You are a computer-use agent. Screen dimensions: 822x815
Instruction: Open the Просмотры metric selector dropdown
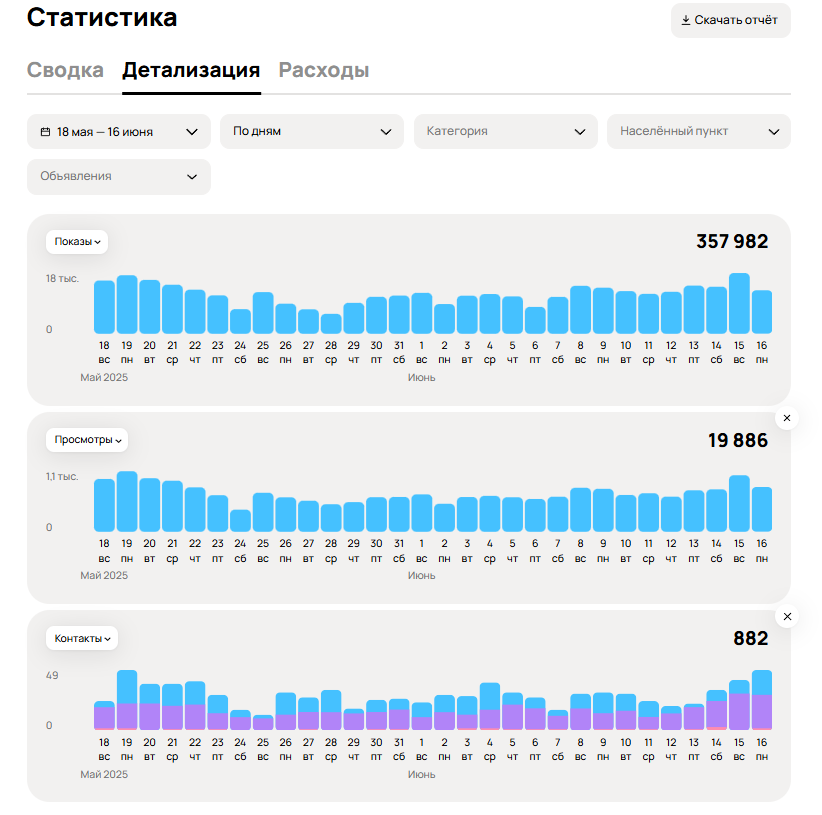(x=87, y=440)
